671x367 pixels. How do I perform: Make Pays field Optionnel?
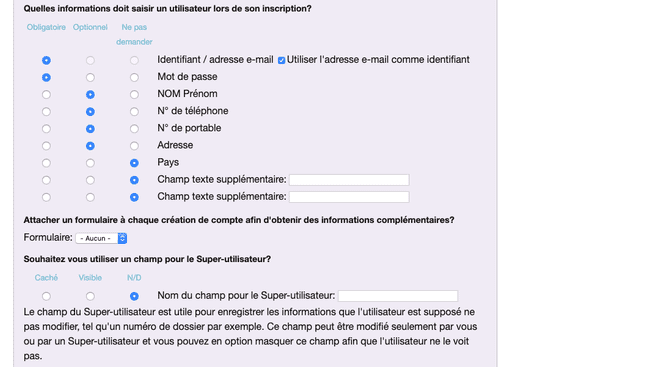click(x=90, y=163)
